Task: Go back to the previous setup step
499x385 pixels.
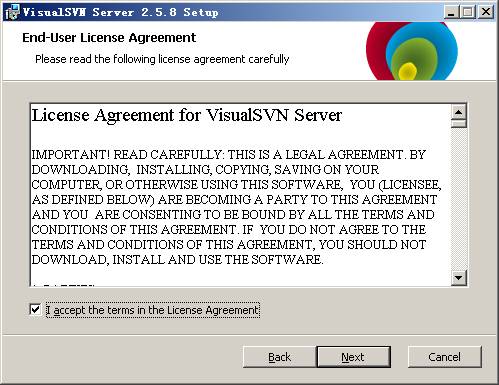Action: tap(279, 357)
